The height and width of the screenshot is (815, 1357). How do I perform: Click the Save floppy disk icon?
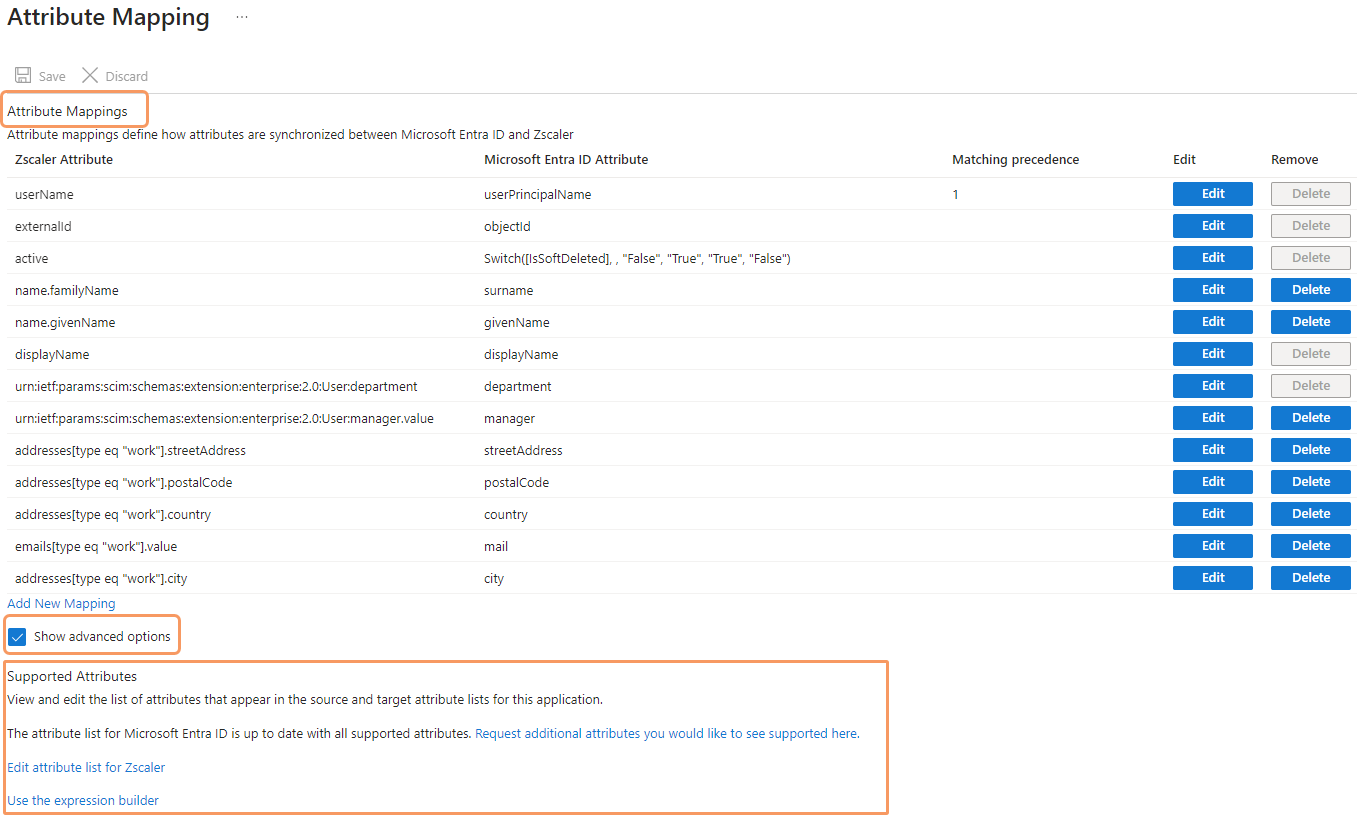pyautogui.click(x=22, y=75)
